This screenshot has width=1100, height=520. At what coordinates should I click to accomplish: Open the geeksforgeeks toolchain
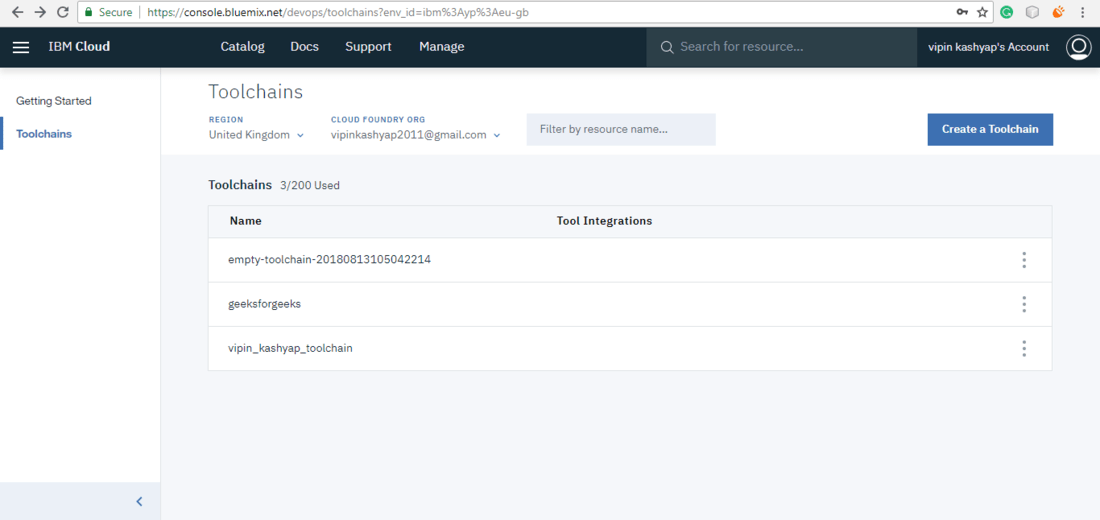point(264,304)
